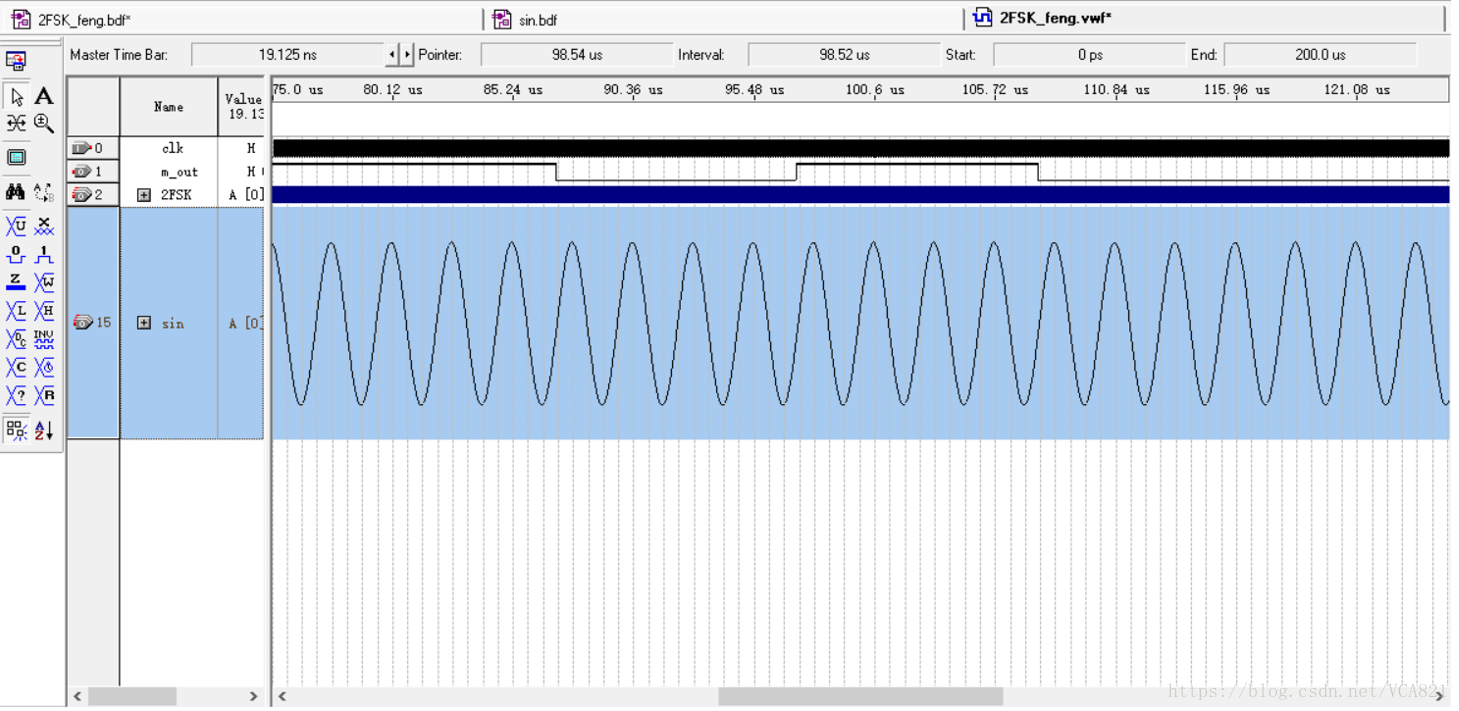Click the signal list scrollbar thumb
Image resolution: width=1459 pixels, height=711 pixels.
click(x=132, y=696)
